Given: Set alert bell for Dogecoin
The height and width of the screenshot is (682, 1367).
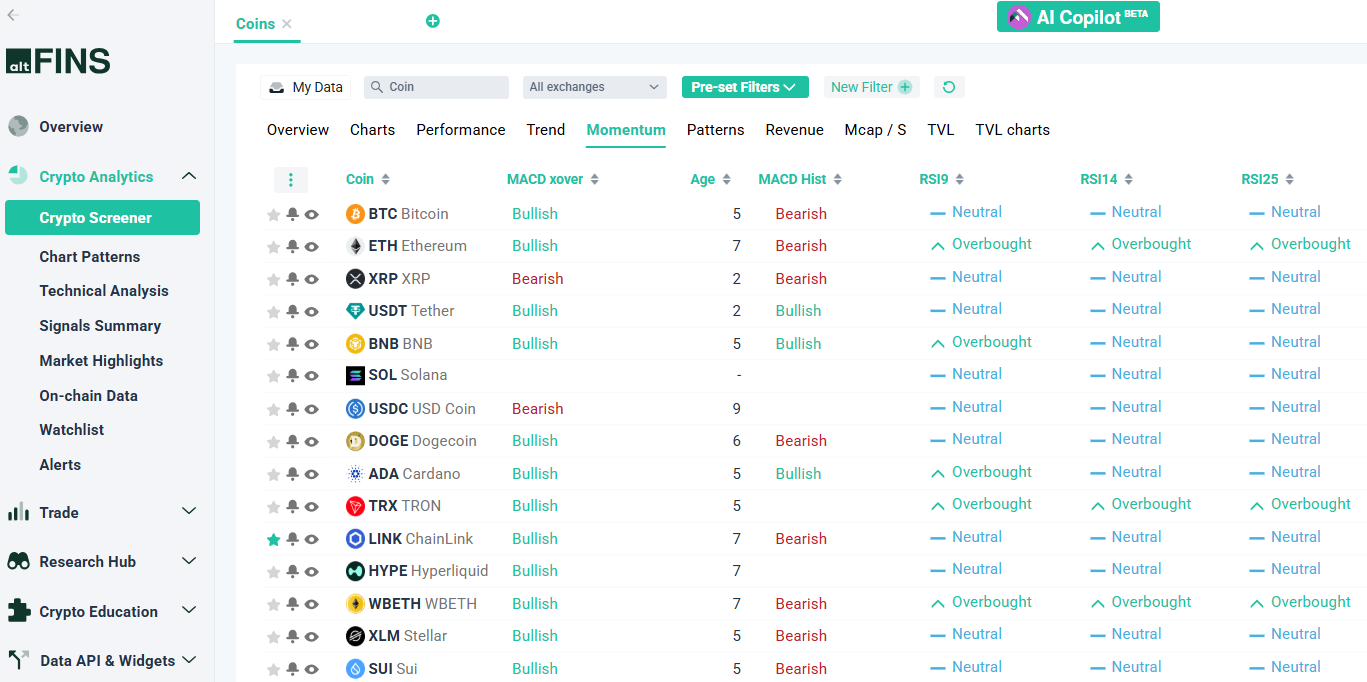Looking at the screenshot, I should click(292, 441).
